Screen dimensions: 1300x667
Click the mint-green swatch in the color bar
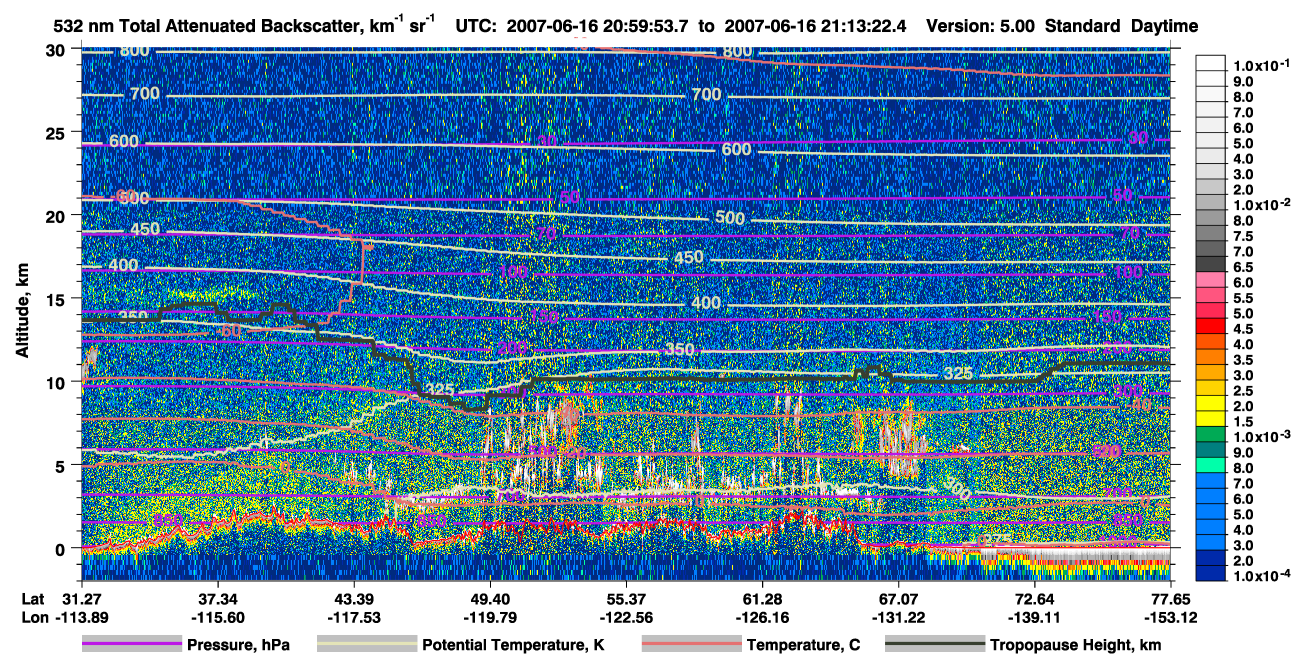pos(1213,466)
